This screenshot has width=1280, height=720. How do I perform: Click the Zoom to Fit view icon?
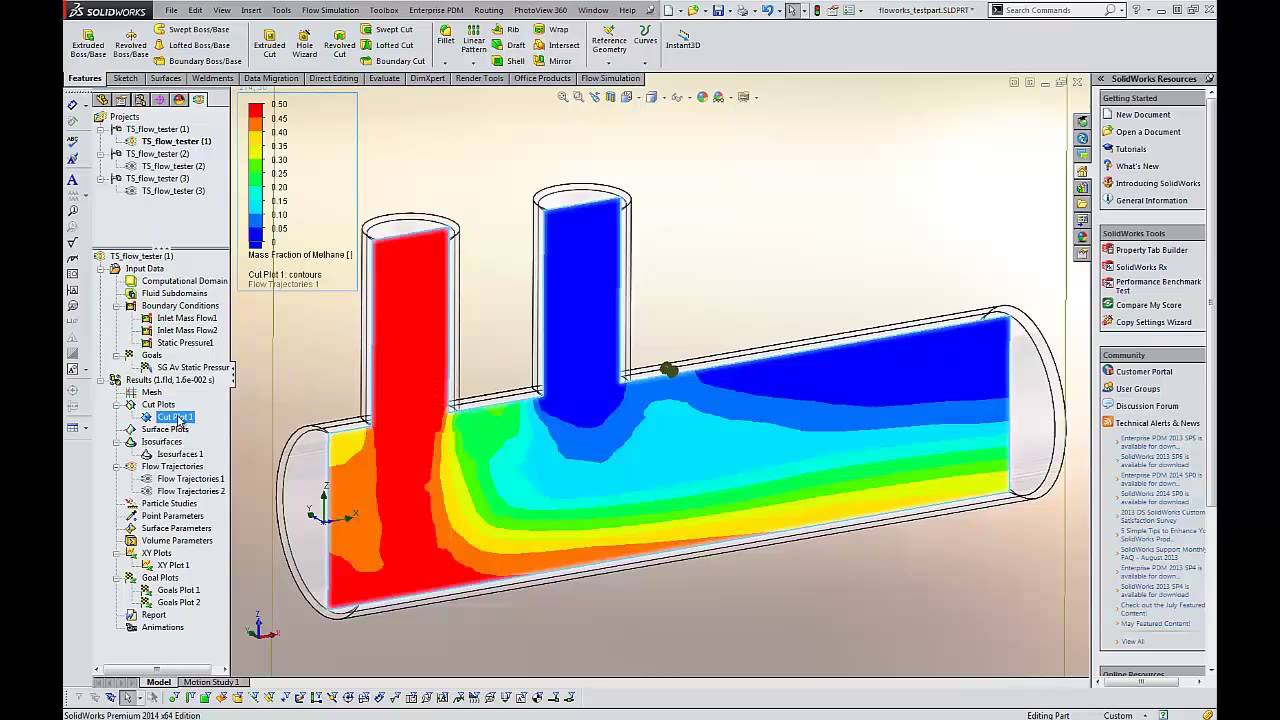pyautogui.click(x=563, y=97)
